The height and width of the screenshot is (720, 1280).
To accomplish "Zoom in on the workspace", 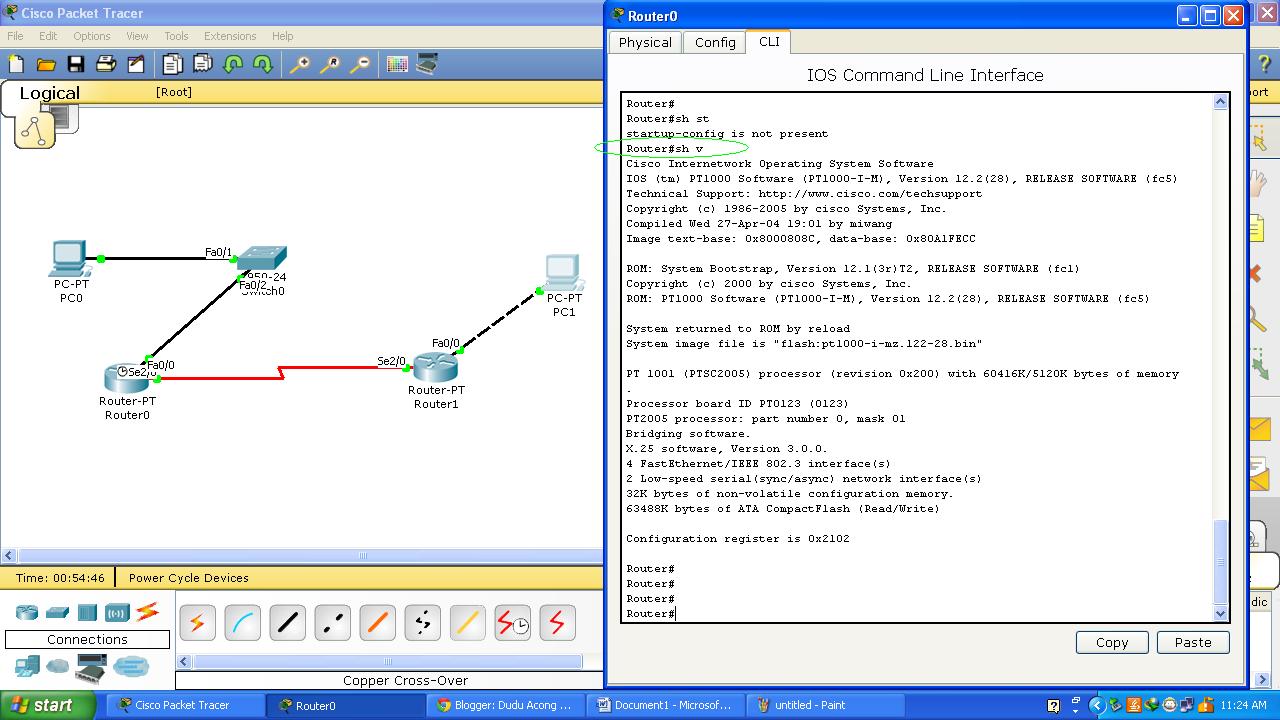I will pos(299,64).
